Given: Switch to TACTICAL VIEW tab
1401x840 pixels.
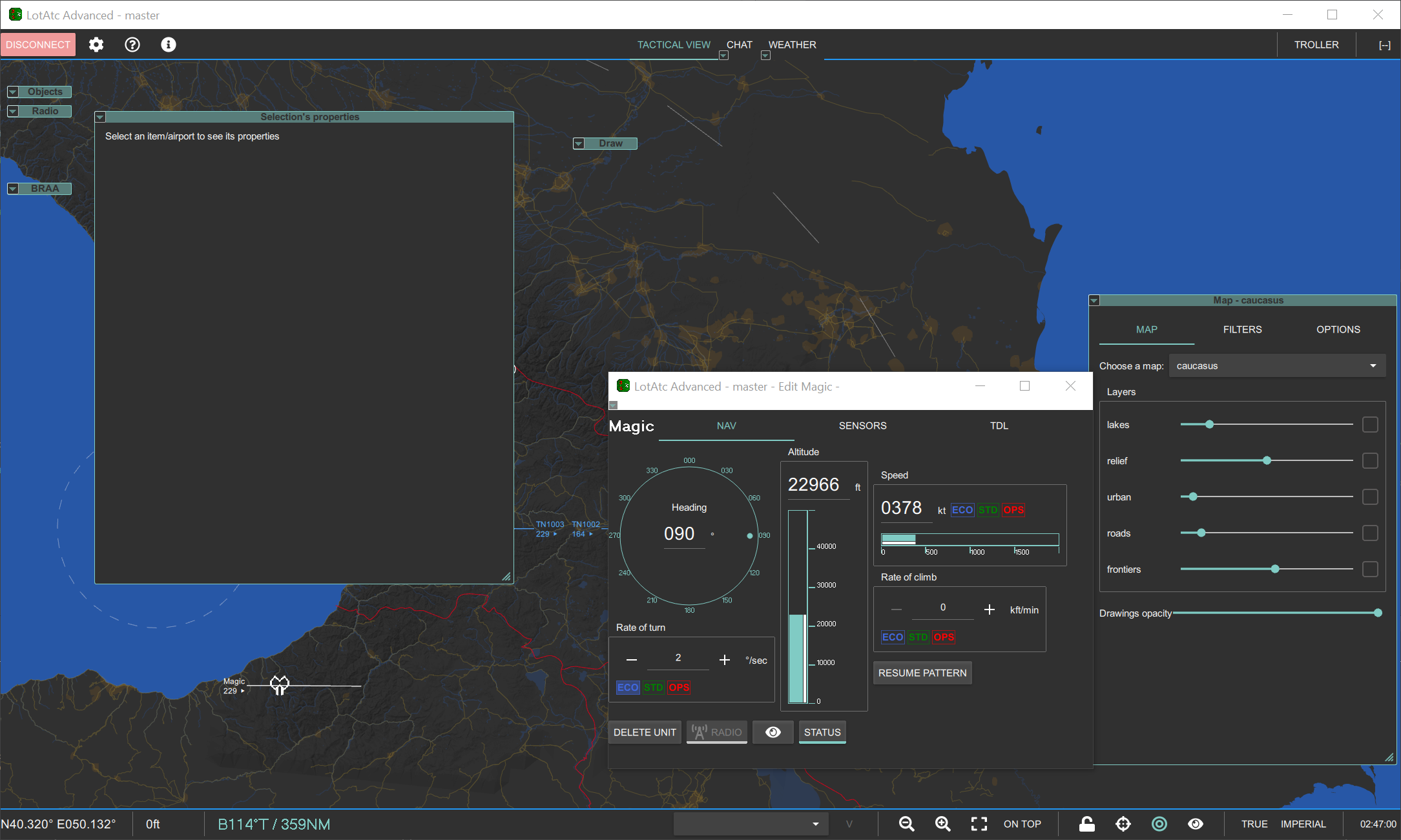Looking at the screenshot, I should point(674,45).
